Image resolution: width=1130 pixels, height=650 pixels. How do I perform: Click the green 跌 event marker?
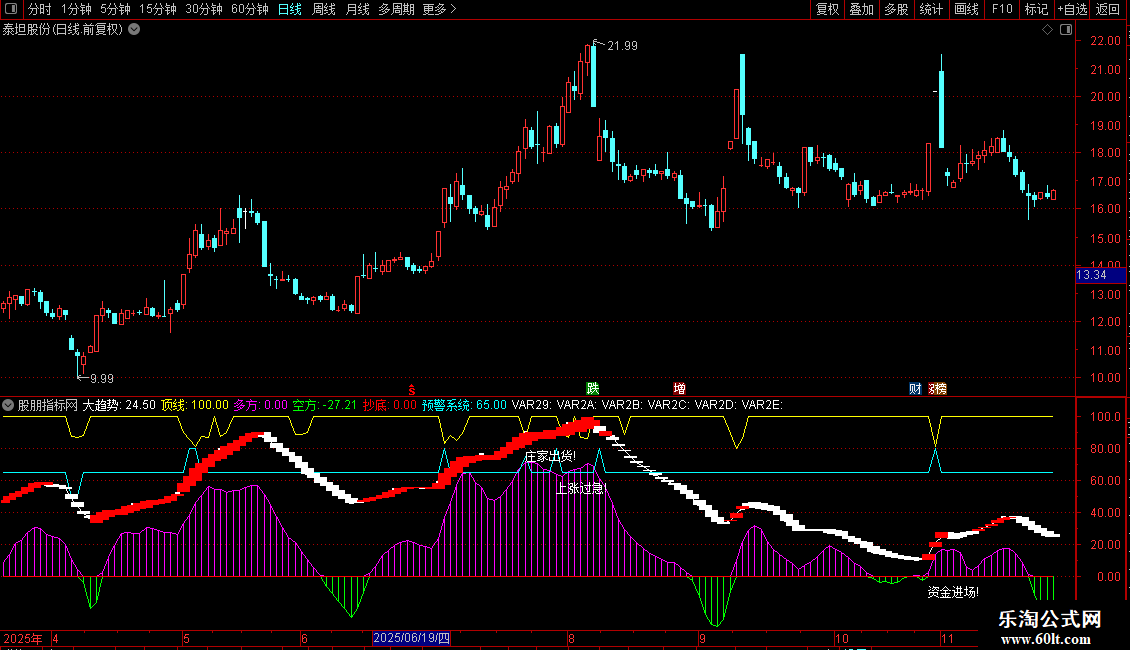592,388
